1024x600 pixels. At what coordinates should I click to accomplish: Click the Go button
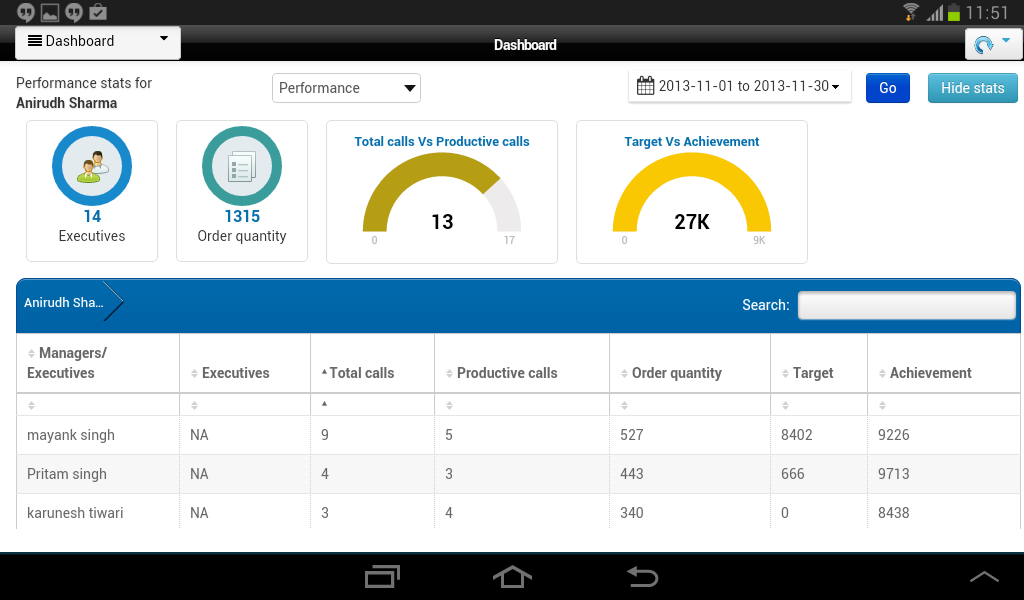[888, 88]
